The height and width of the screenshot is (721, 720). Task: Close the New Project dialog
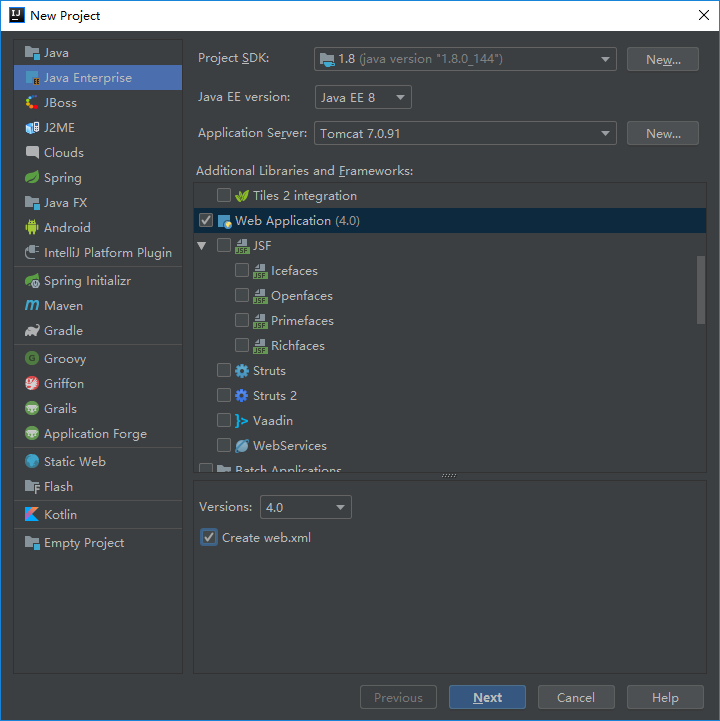click(x=703, y=15)
